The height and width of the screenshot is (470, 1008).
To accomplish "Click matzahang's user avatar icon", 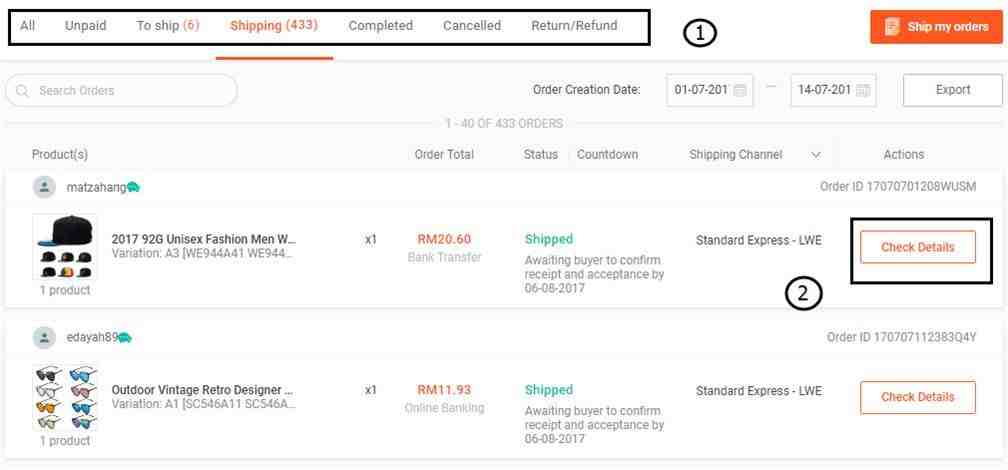I will (44, 187).
